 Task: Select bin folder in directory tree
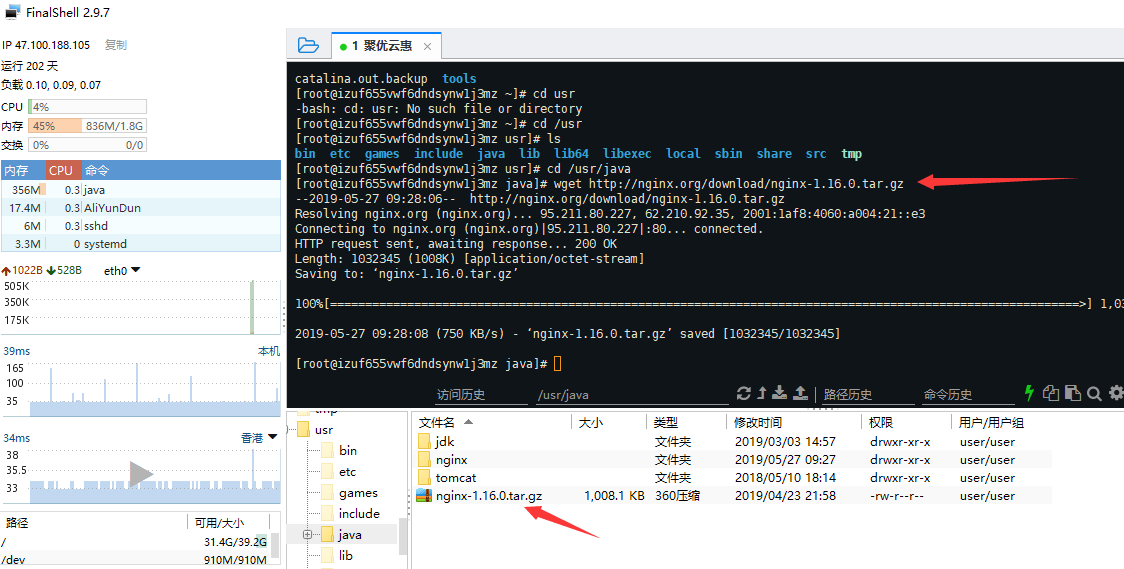coord(348,451)
